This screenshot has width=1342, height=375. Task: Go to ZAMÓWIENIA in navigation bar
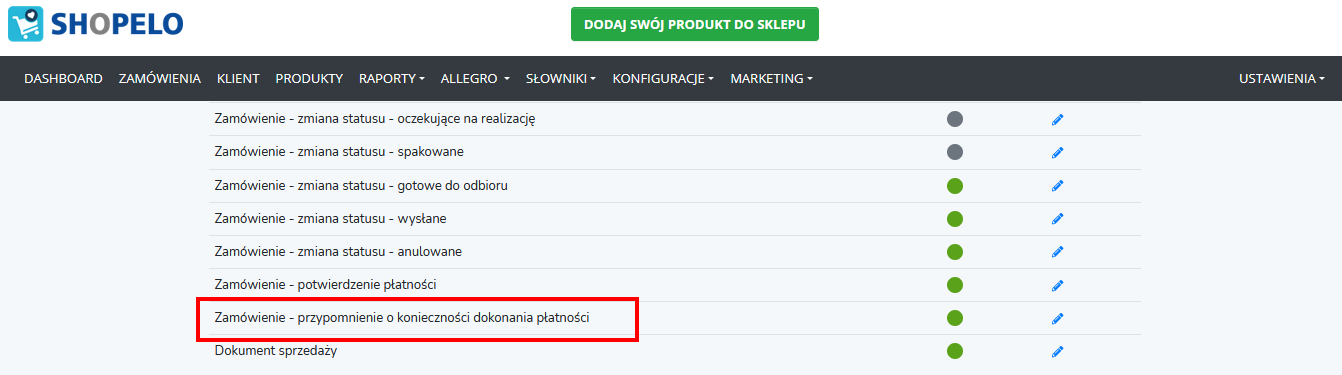pos(160,78)
